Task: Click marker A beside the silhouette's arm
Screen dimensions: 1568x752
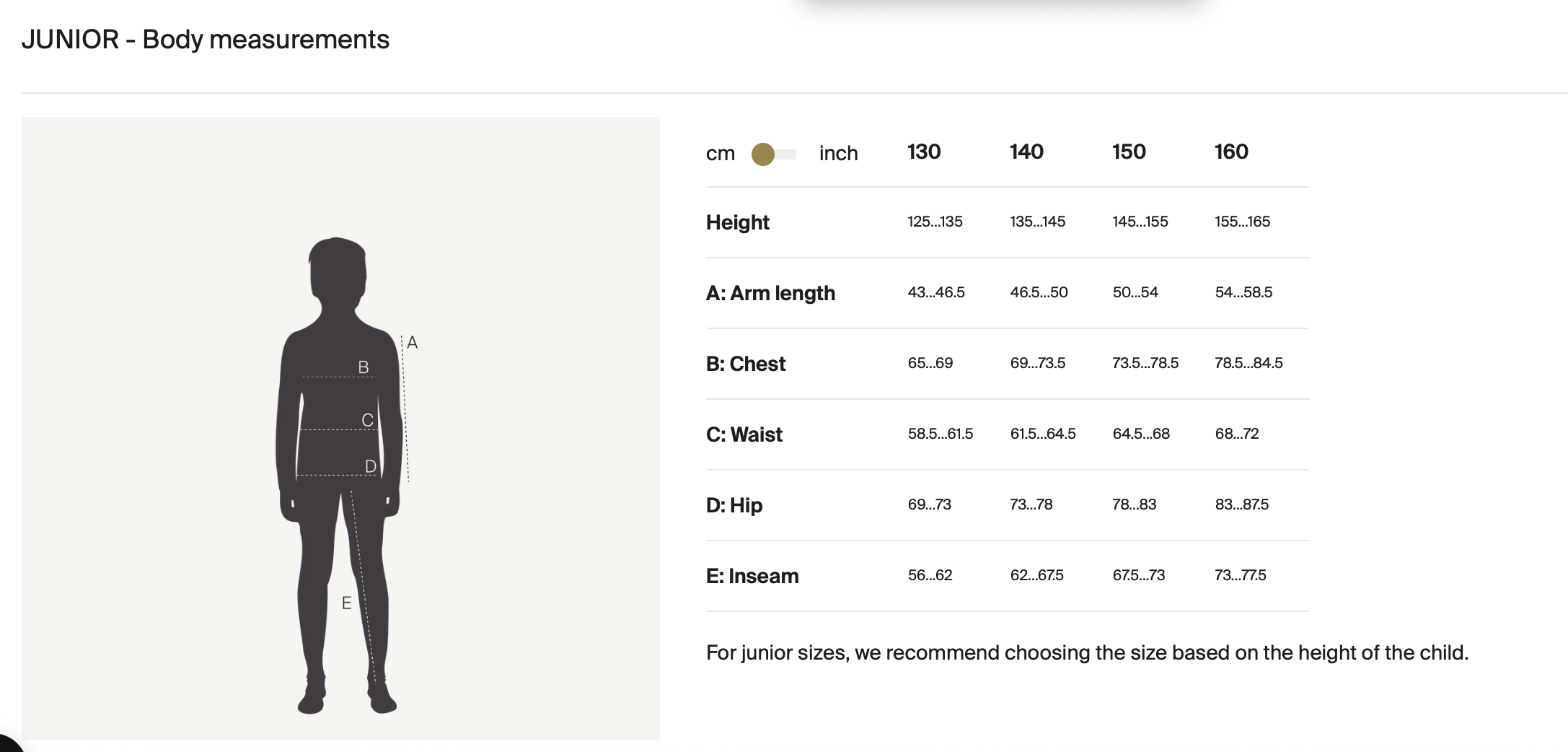Action: tap(413, 343)
